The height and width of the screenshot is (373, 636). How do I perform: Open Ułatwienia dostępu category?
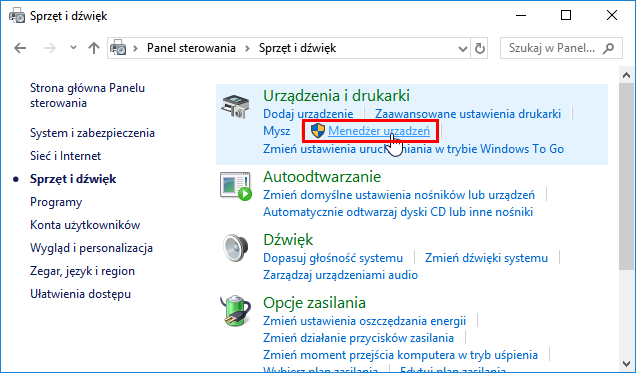pos(80,294)
